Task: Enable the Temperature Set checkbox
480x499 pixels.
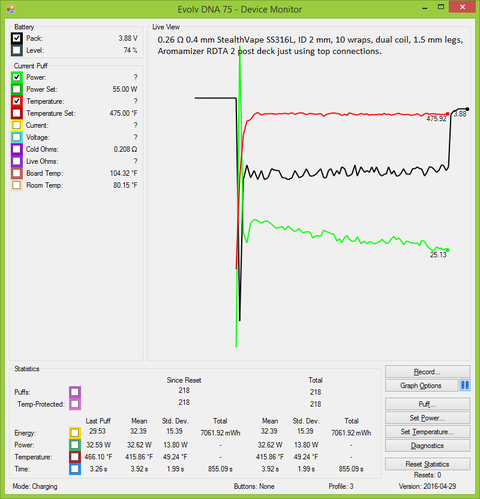Action: [x=17, y=113]
